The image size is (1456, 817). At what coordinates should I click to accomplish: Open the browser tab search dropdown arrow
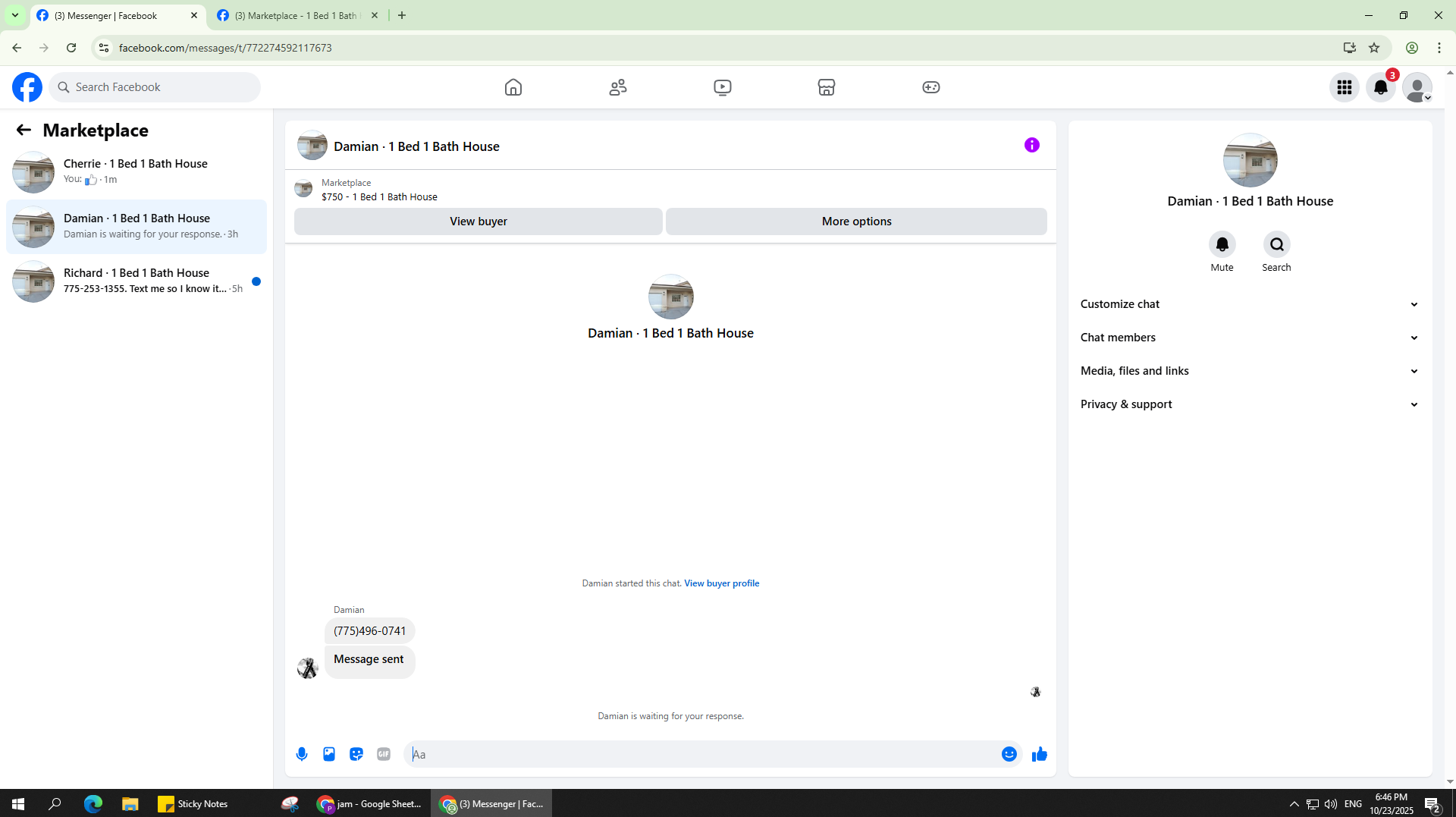(14, 15)
